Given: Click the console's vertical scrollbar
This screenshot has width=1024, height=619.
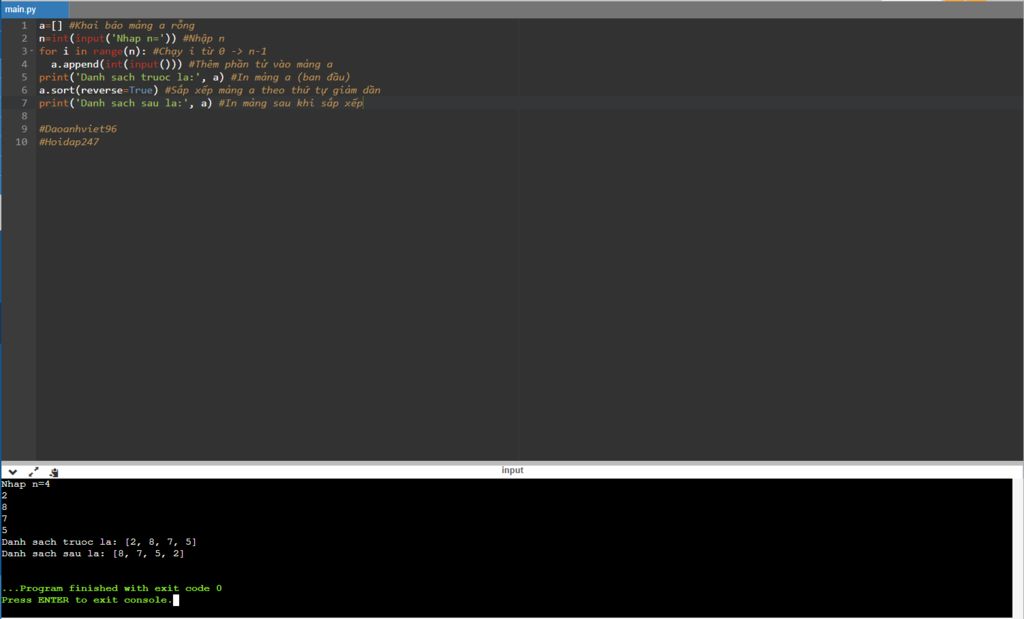Looking at the screenshot, I should point(1017,547).
